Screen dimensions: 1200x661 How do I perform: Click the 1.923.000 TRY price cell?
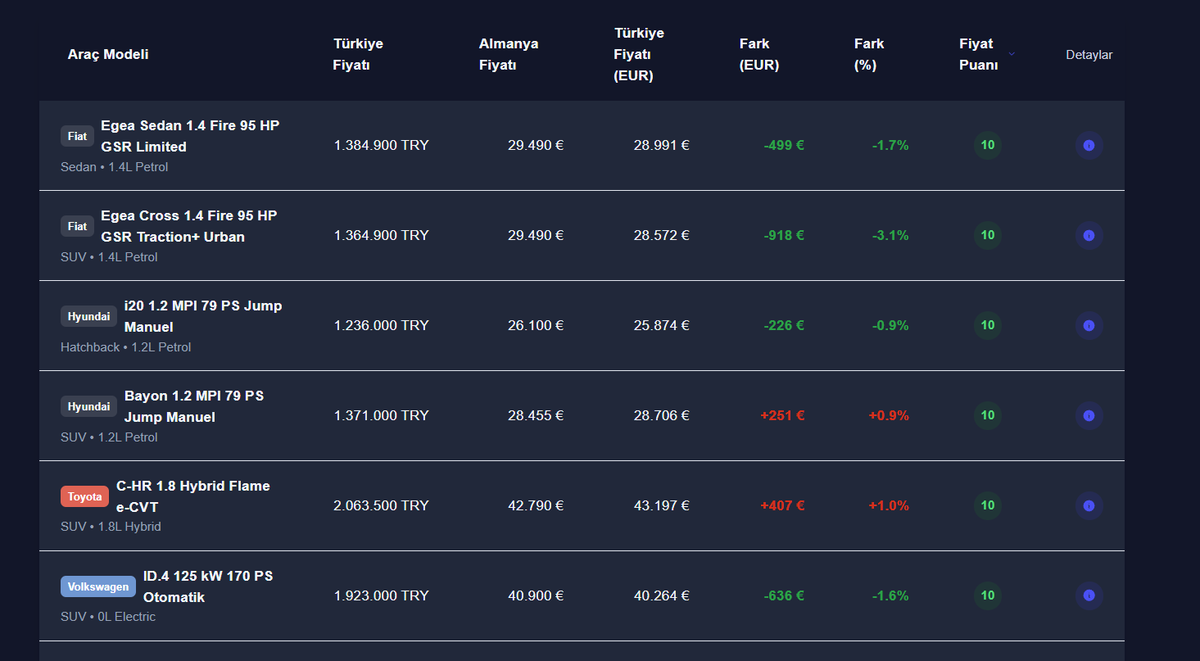pos(381,595)
